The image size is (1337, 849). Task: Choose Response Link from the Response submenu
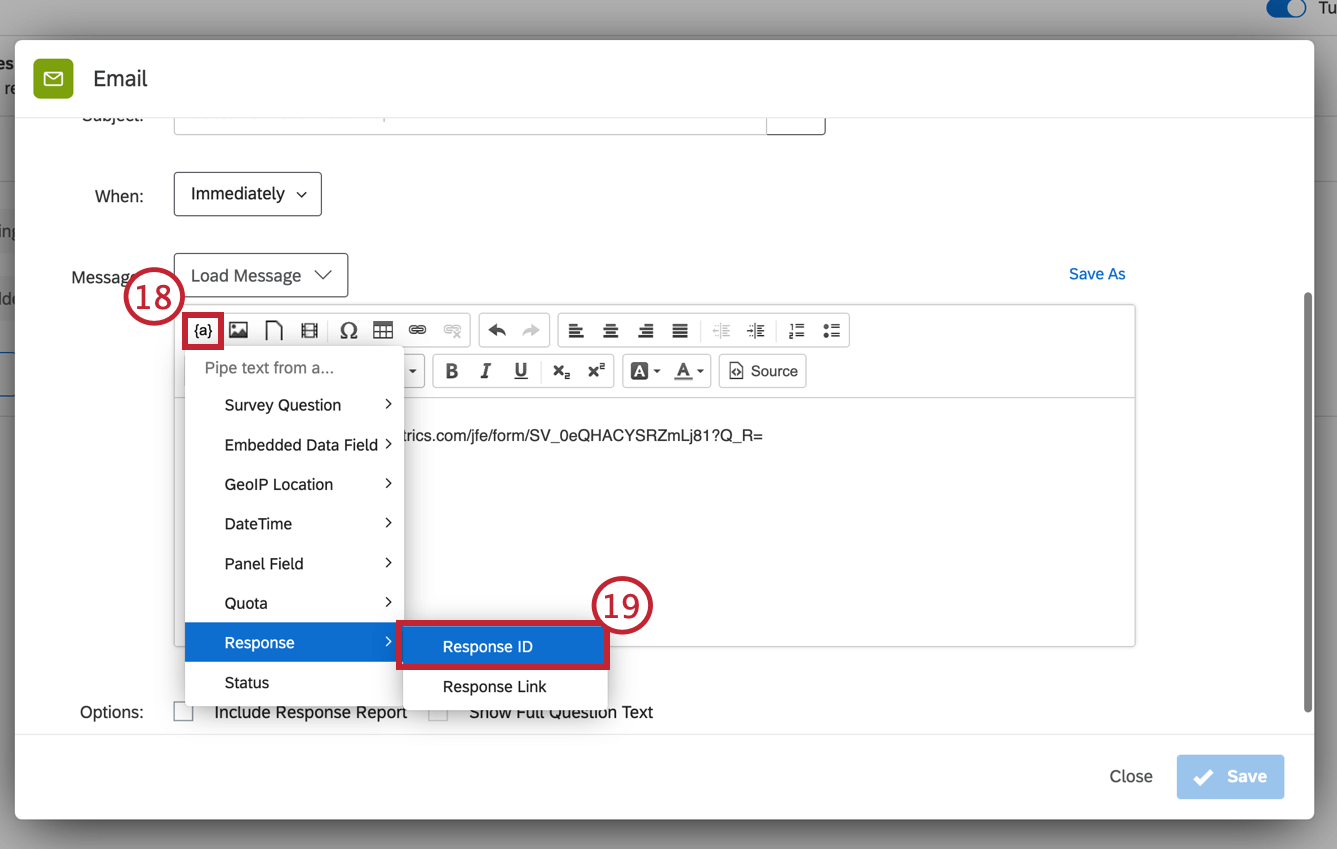point(495,687)
